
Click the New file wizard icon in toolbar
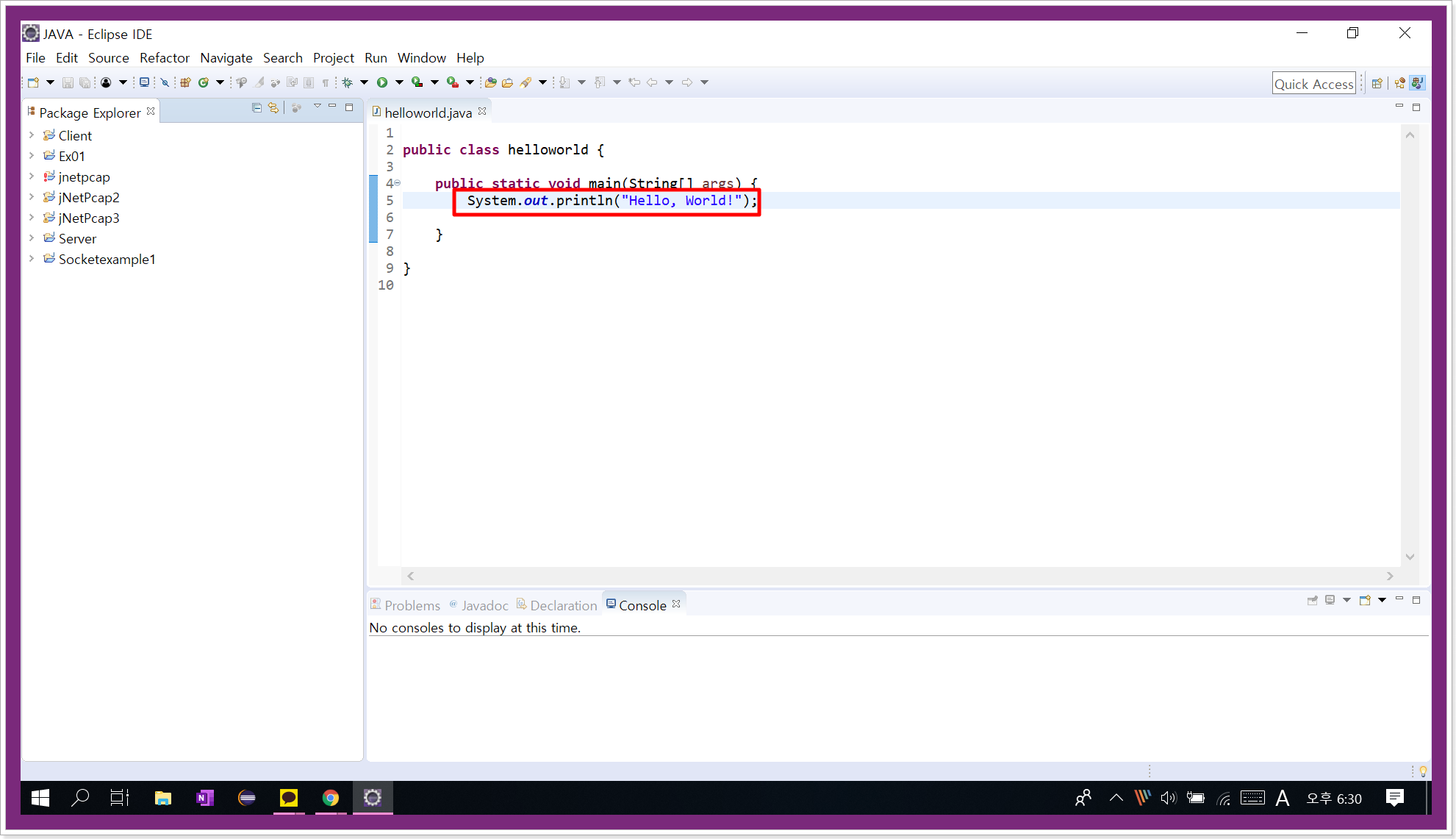click(x=33, y=82)
